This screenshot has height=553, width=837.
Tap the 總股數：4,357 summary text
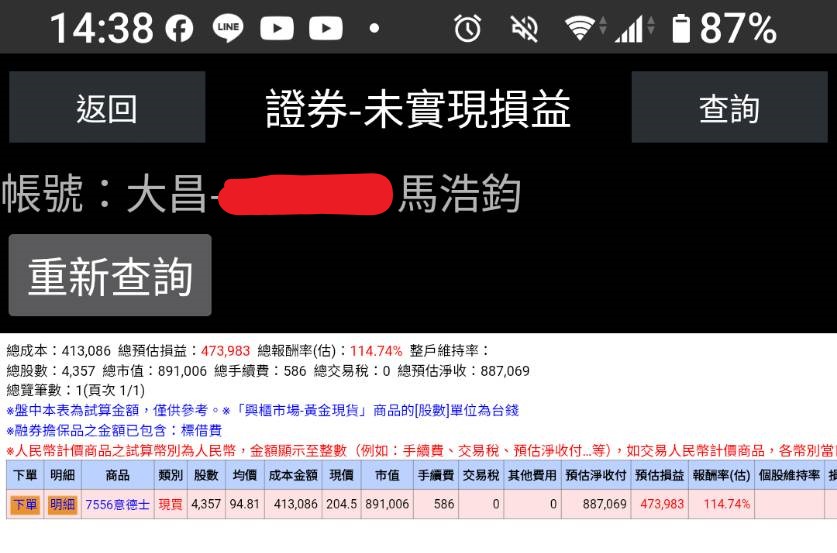[x=51, y=370]
